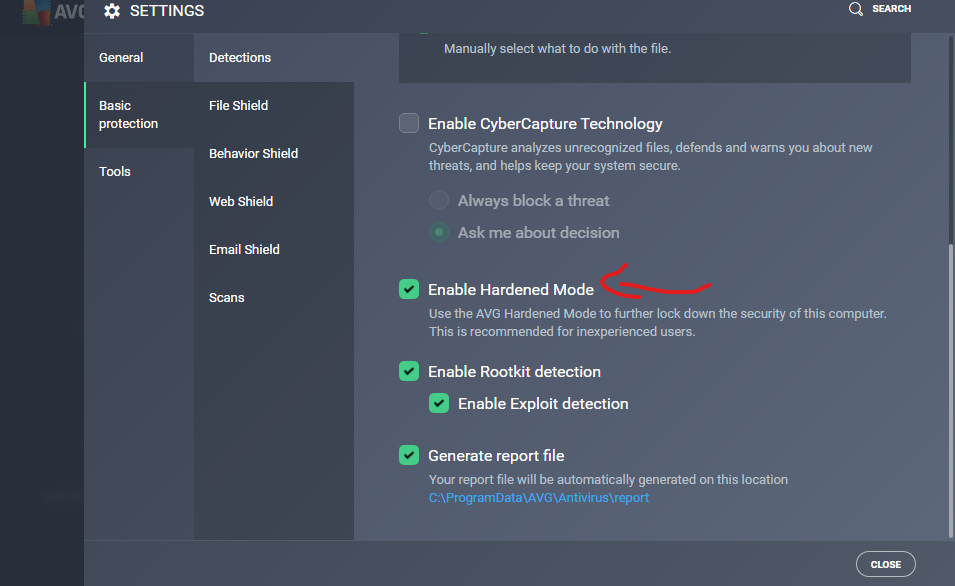Click the 'Generate report file' label
Viewport: 955px width, 586px height.
coord(496,456)
